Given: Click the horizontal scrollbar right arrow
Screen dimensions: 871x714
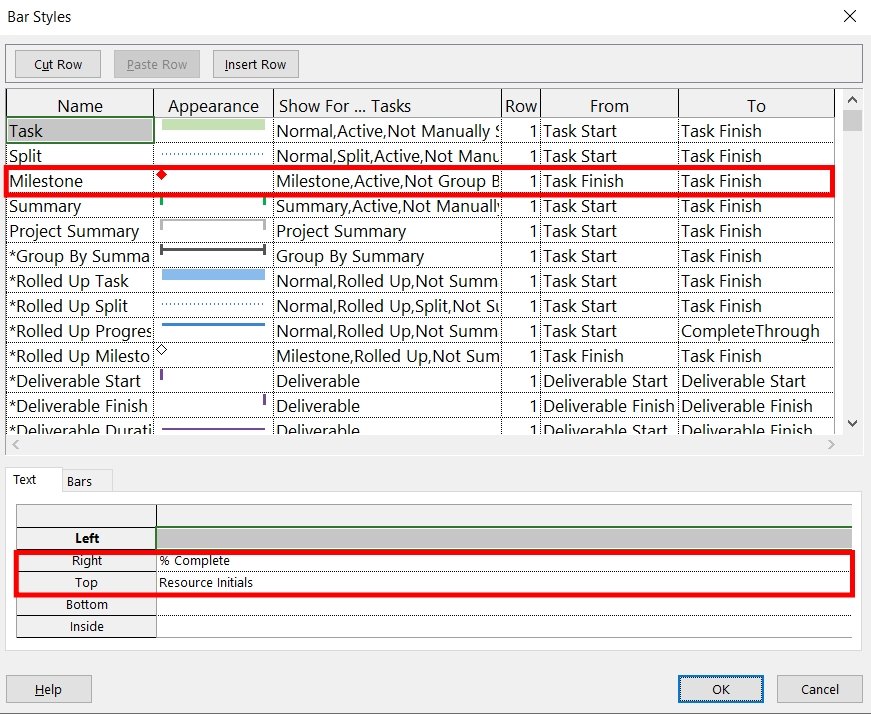Looking at the screenshot, I should click(x=831, y=444).
